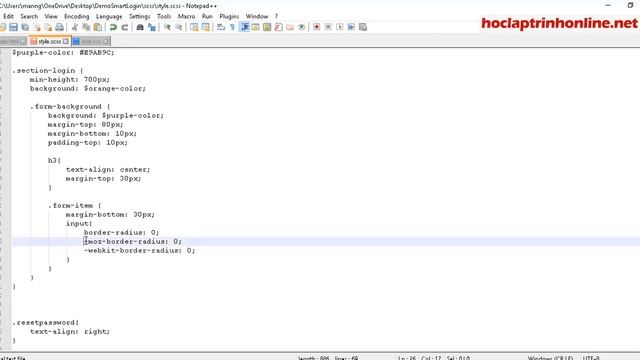The width and height of the screenshot is (640, 360).
Task: Open the Plugins menu
Action: (229, 16)
